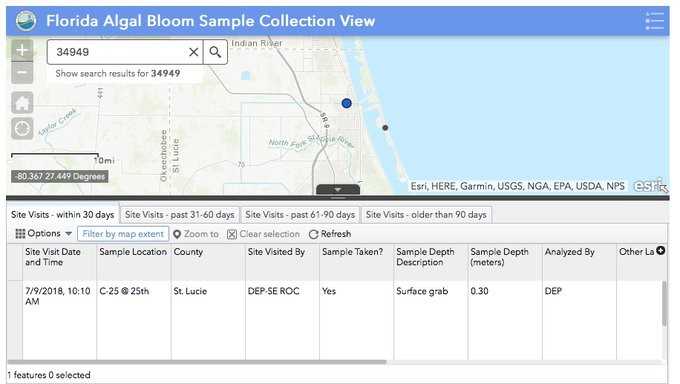This screenshot has height=384, width=680.
Task: Open the legend list icon
Action: point(654,21)
